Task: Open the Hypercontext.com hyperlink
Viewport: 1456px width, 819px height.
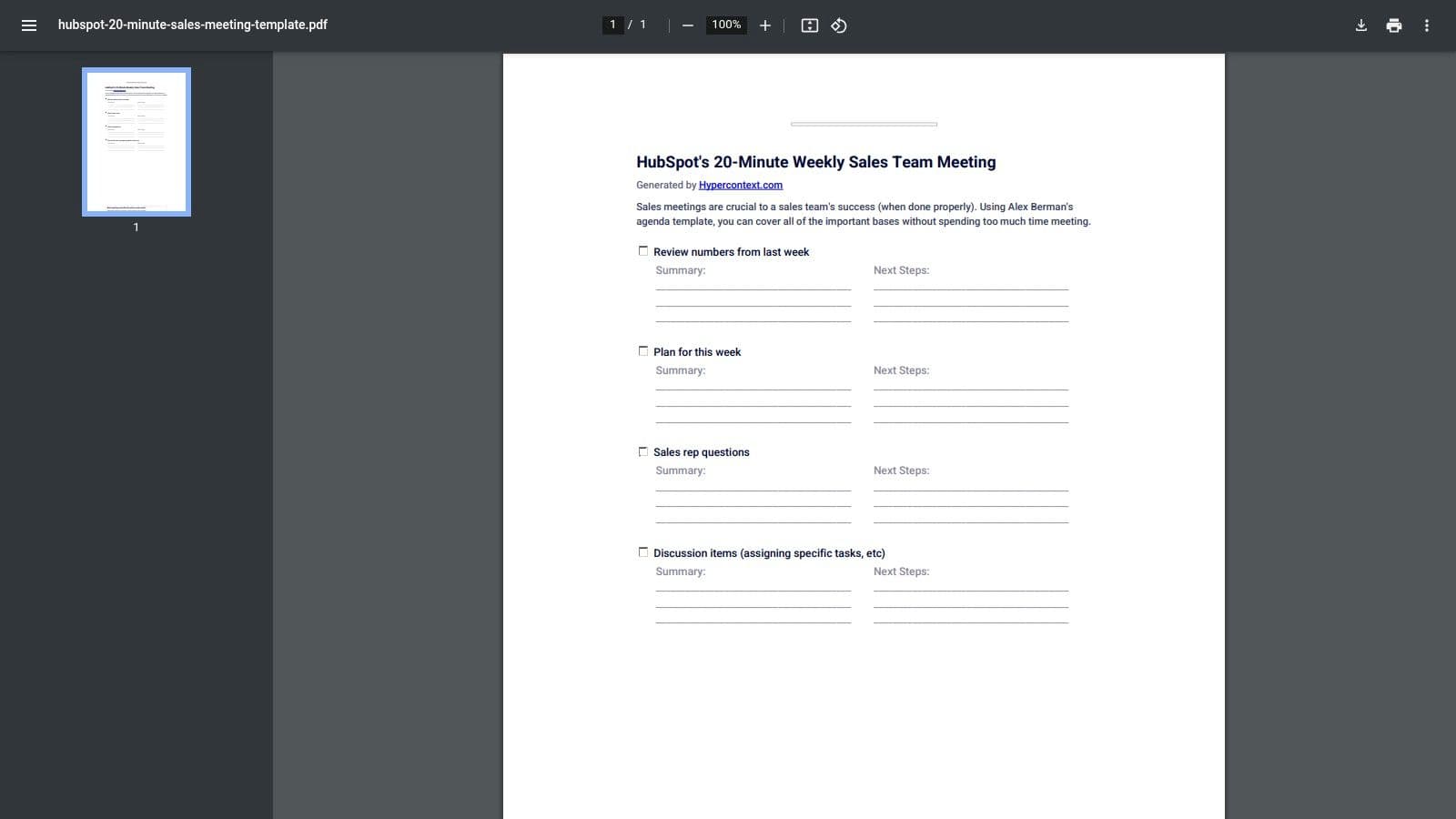Action: click(x=740, y=185)
